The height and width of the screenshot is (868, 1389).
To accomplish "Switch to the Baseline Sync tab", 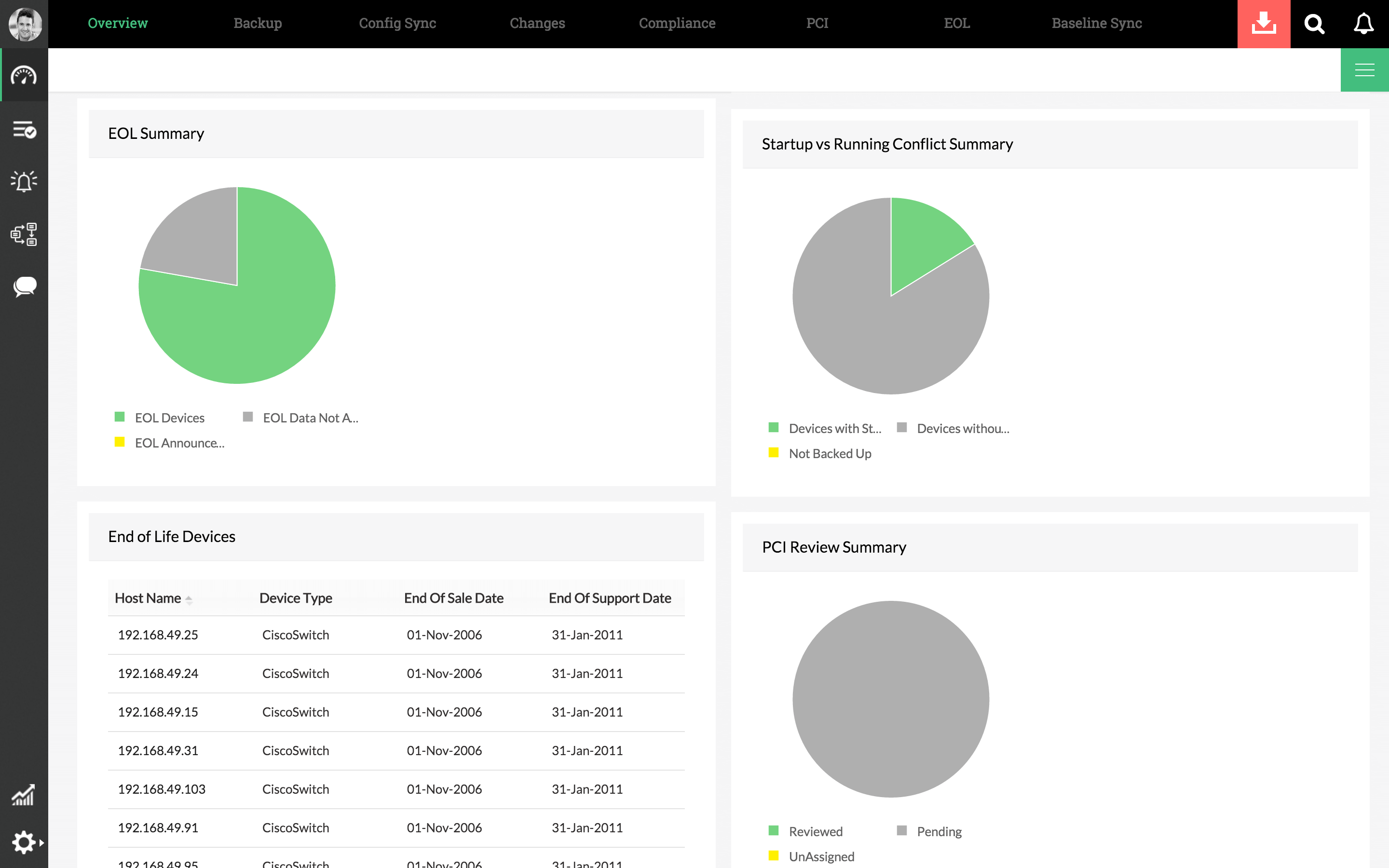I will point(1096,23).
